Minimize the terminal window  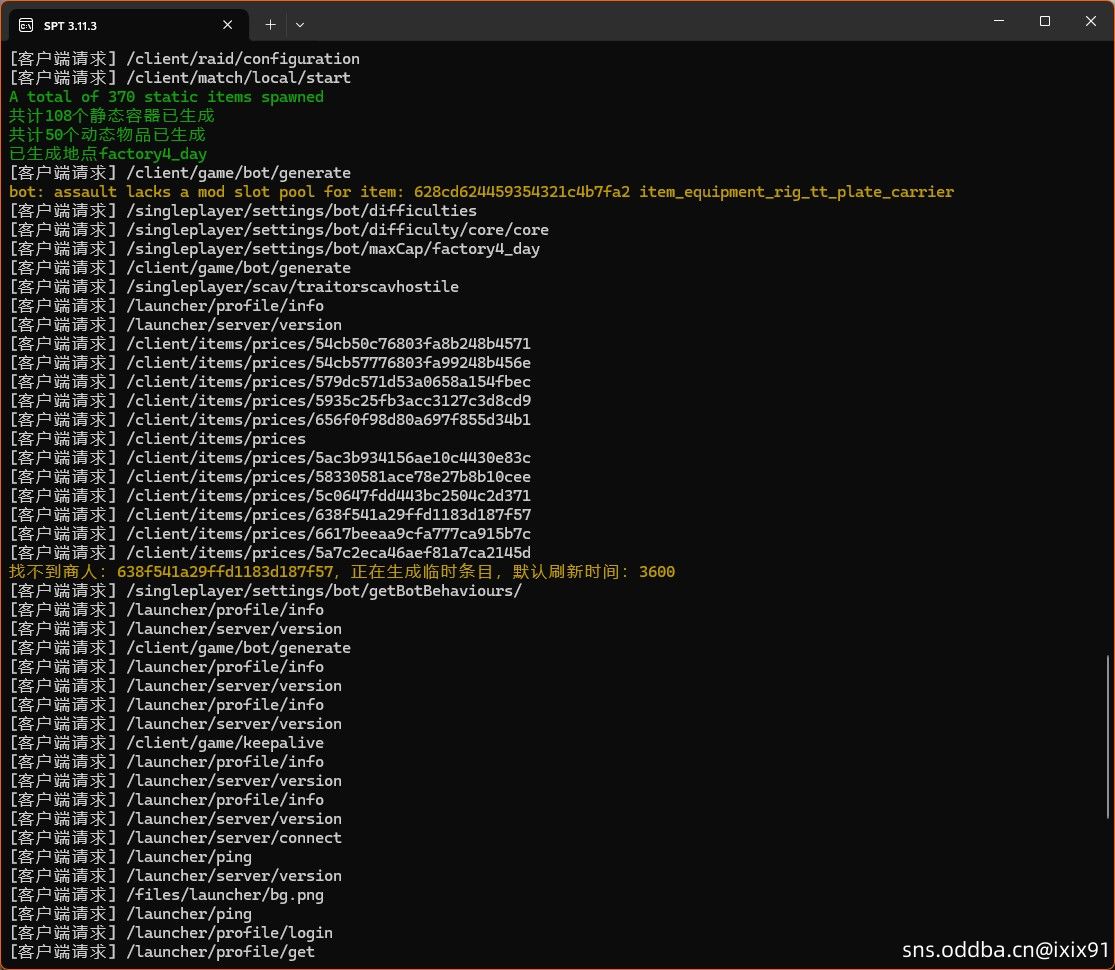pyautogui.click(x=999, y=21)
